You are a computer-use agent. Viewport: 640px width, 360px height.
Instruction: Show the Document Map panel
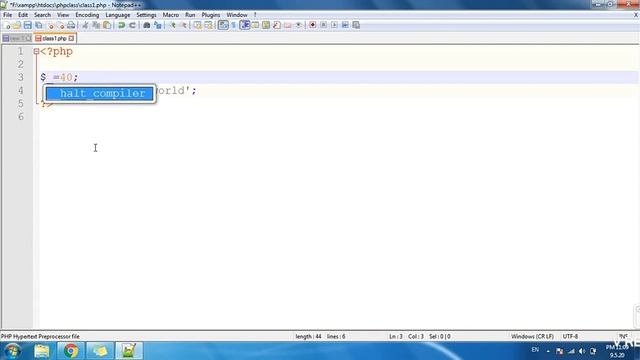tap(266, 25)
